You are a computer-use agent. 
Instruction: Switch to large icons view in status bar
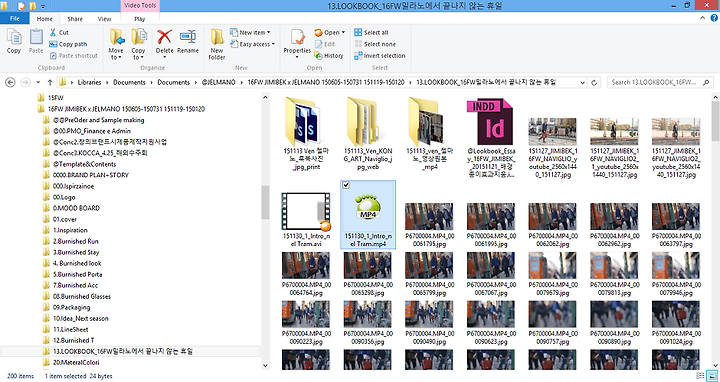coord(712,376)
